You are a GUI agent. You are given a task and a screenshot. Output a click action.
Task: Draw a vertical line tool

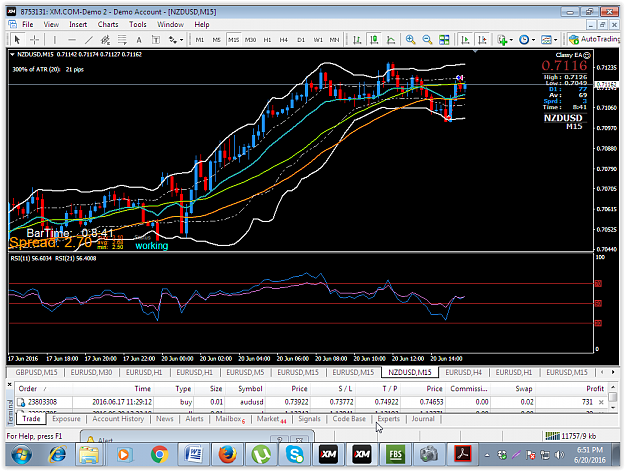click(55, 40)
